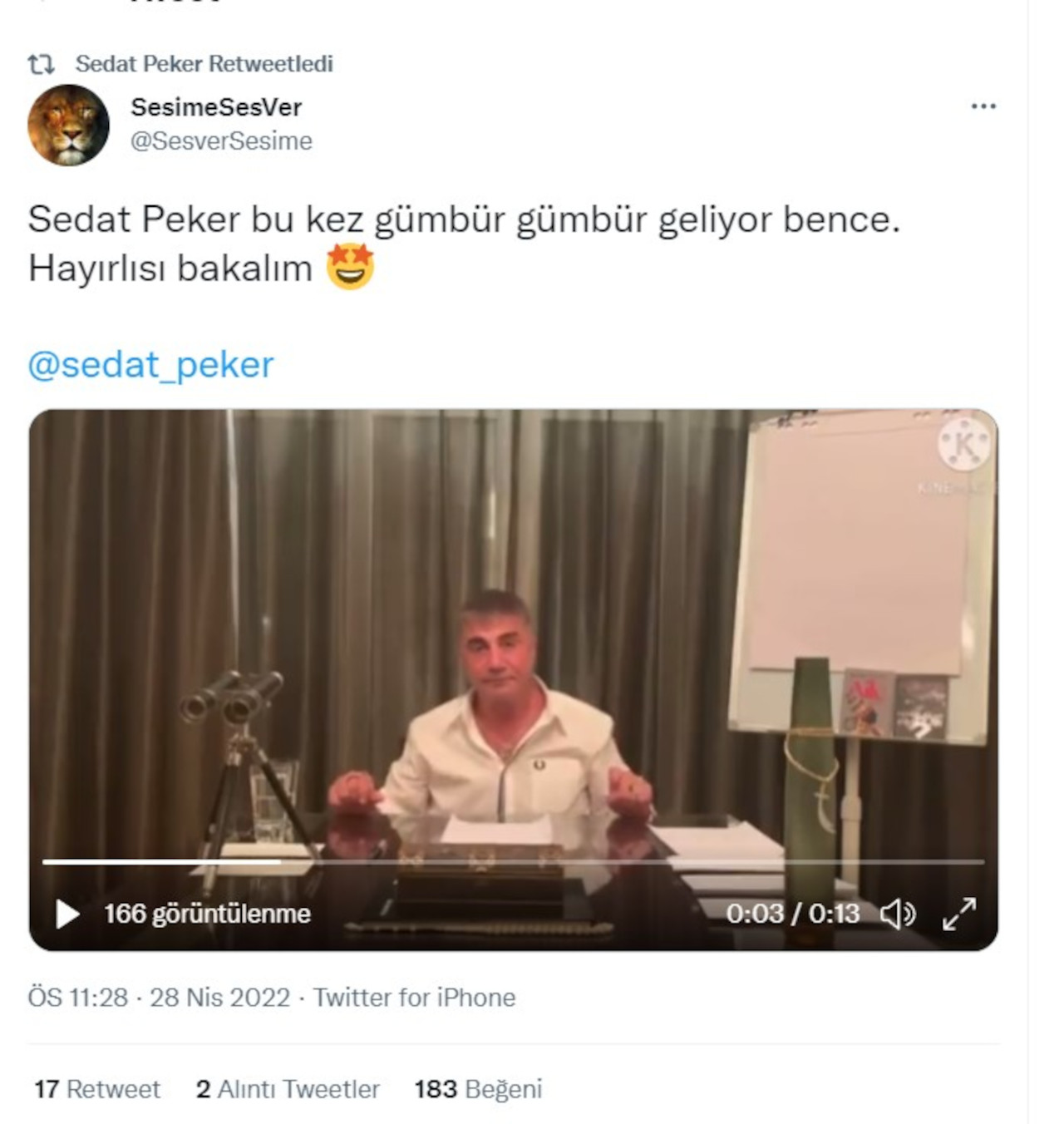
Task: Seek on the video progress bar
Action: 513,862
